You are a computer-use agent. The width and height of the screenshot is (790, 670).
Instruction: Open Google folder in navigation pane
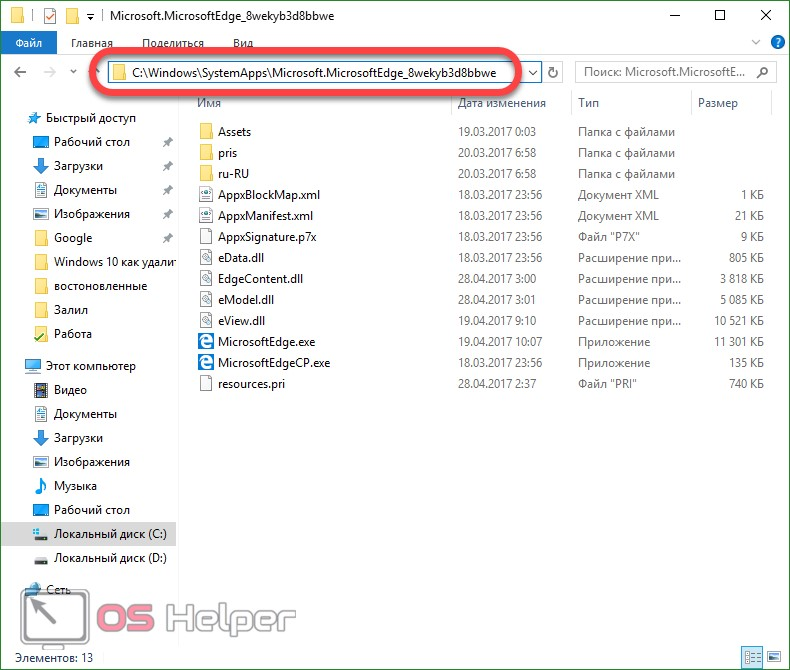(73, 238)
